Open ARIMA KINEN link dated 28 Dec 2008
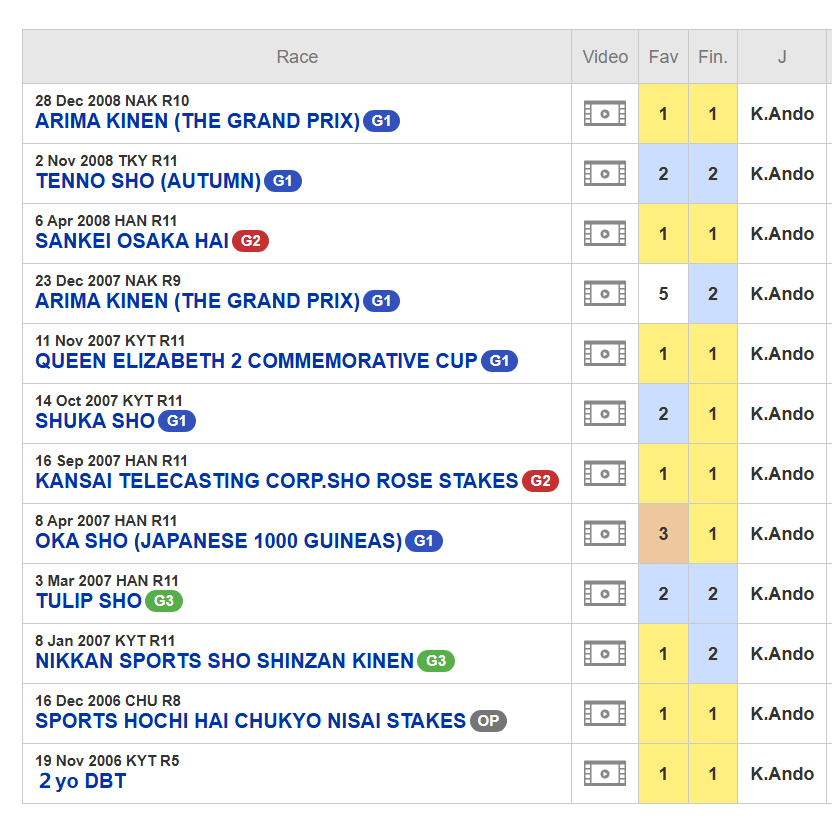The width and height of the screenshot is (832, 822). [x=197, y=121]
